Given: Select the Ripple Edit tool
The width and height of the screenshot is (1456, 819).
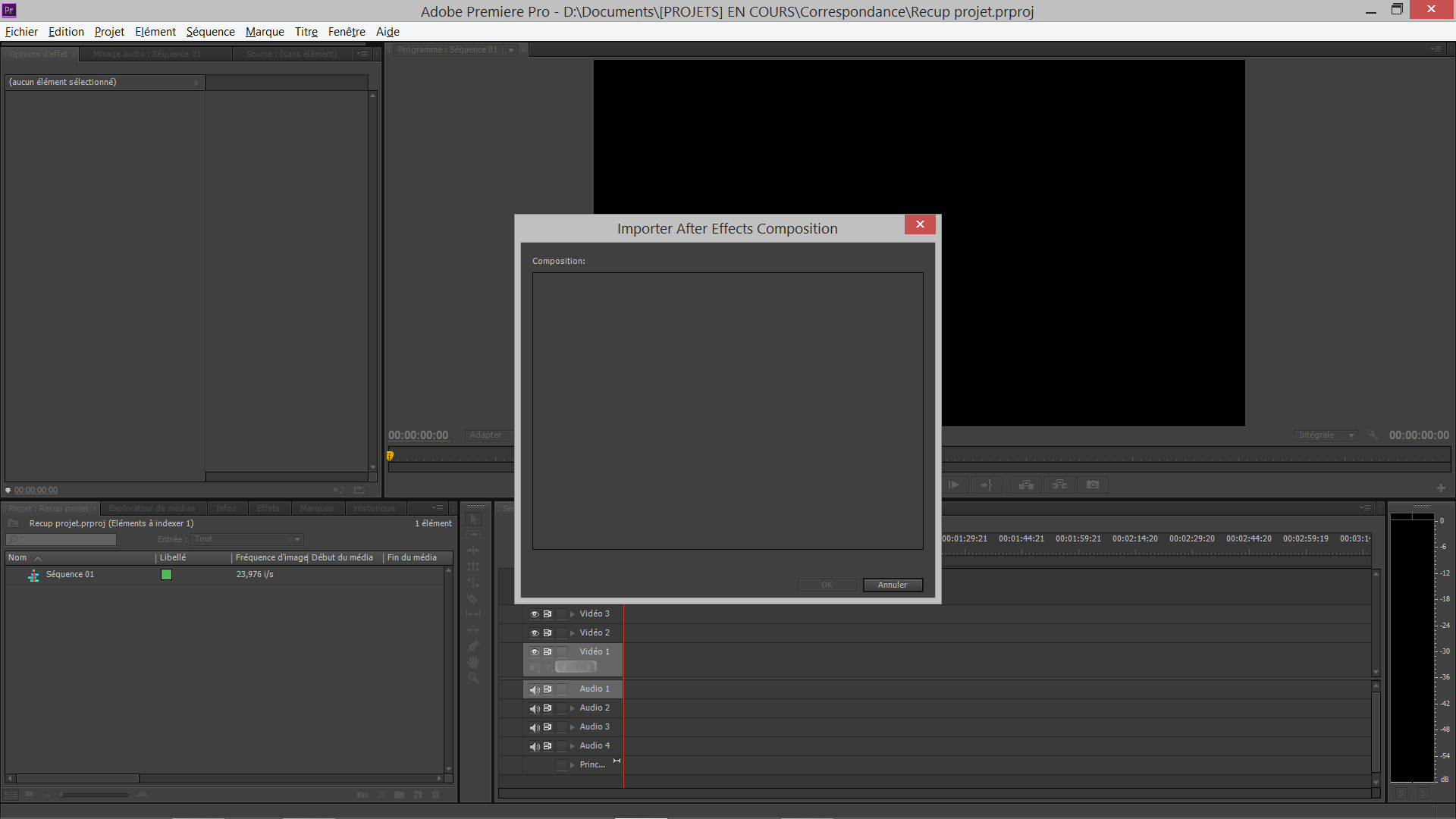Looking at the screenshot, I should click(x=474, y=551).
